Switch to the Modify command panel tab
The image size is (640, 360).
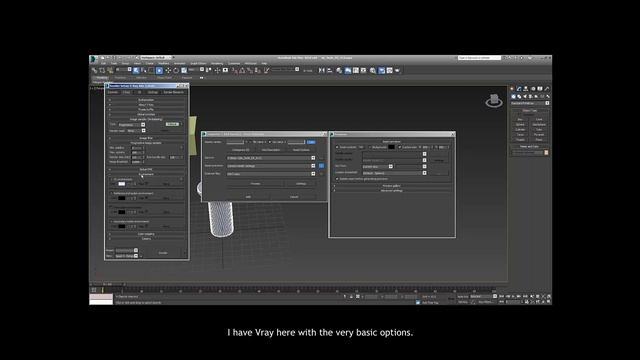519,89
